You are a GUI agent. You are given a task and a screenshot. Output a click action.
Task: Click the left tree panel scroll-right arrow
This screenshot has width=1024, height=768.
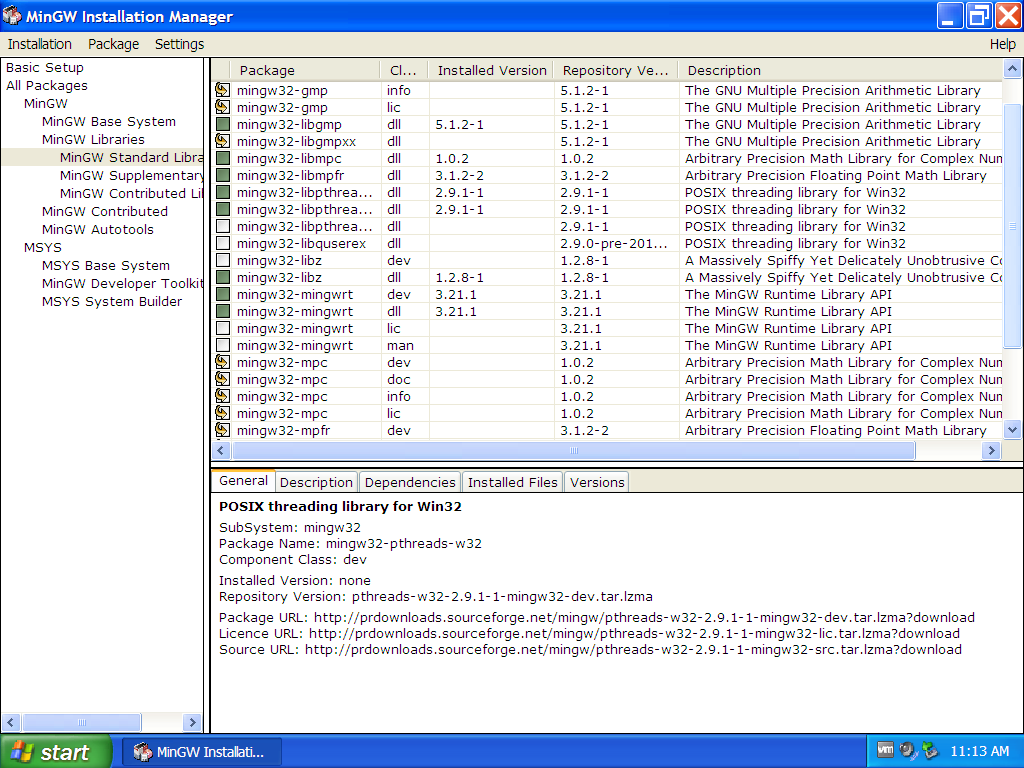coord(192,722)
